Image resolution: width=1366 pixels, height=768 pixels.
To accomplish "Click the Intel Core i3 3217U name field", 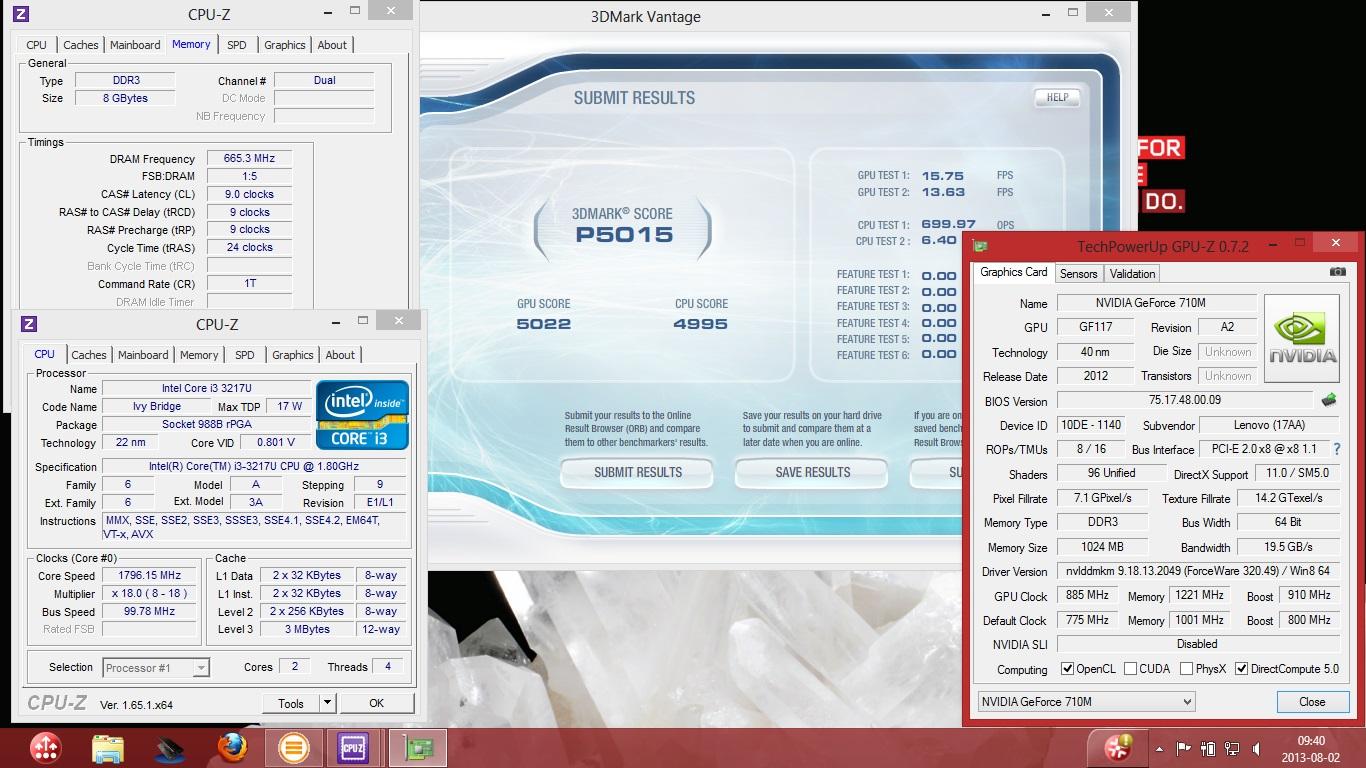I will click(206, 389).
